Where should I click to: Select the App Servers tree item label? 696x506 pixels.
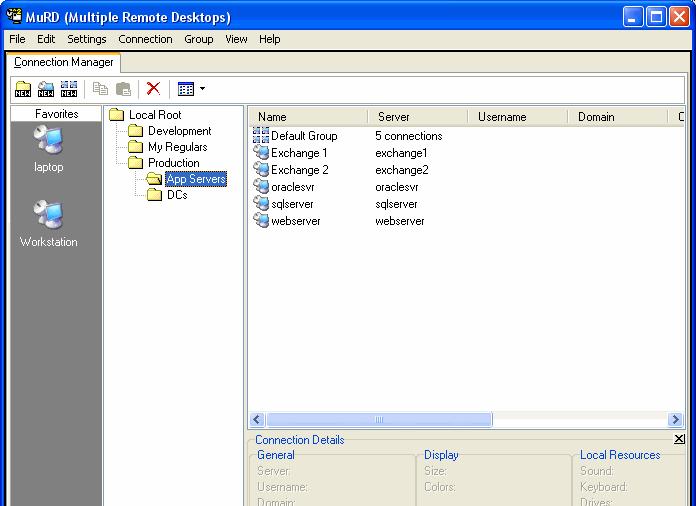(x=196, y=179)
